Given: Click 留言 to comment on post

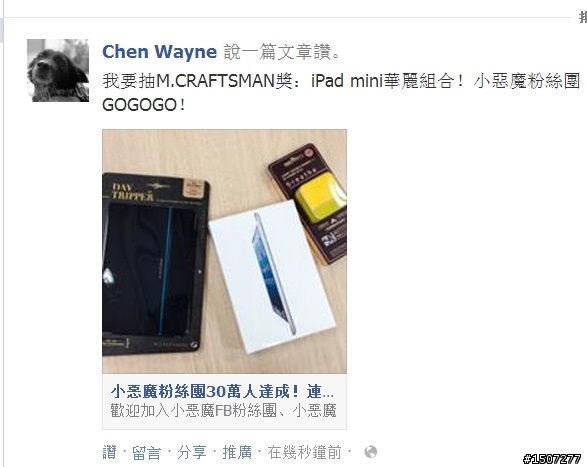Looking at the screenshot, I should pyautogui.click(x=146, y=452).
